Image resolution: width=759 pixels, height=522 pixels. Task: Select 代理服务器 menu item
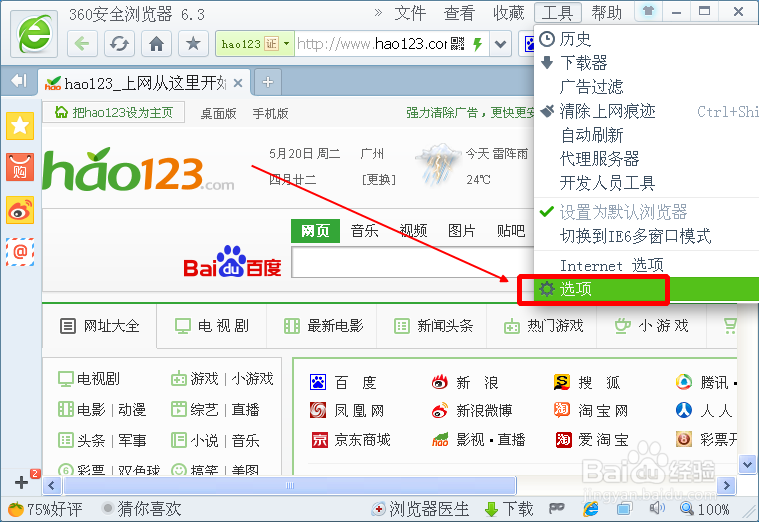[x=647, y=159]
